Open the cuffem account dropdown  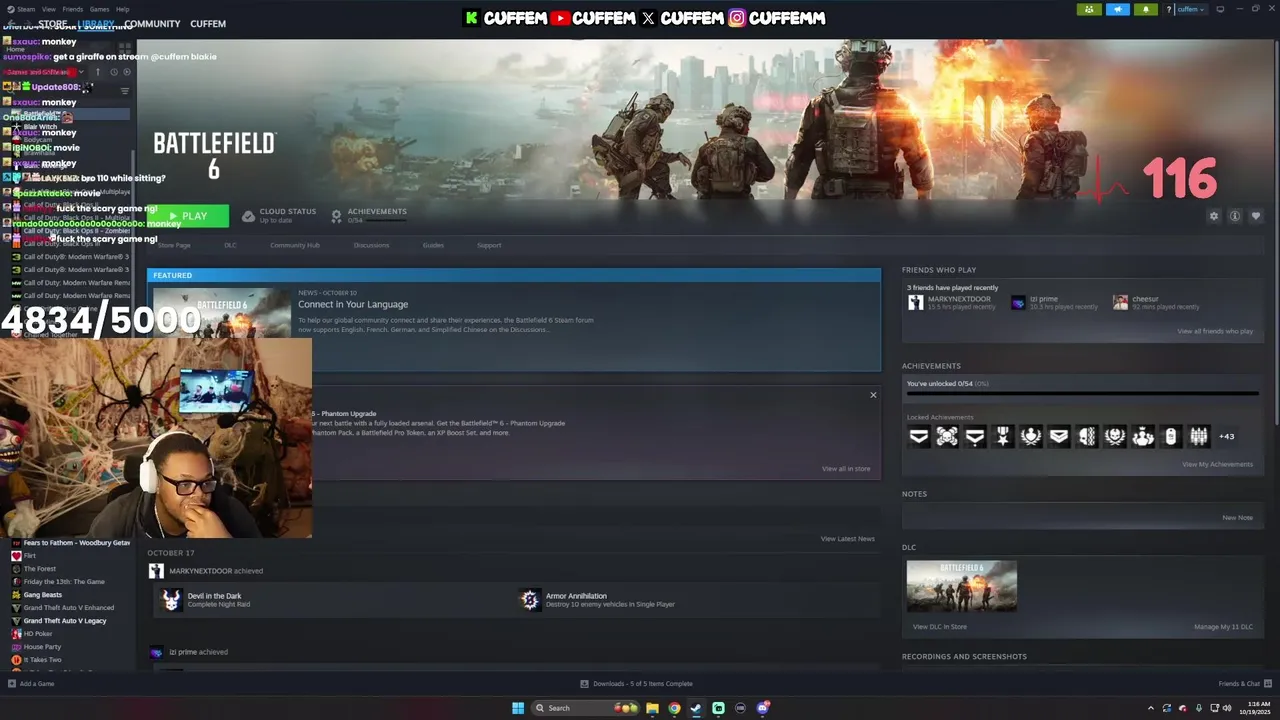tap(1191, 9)
